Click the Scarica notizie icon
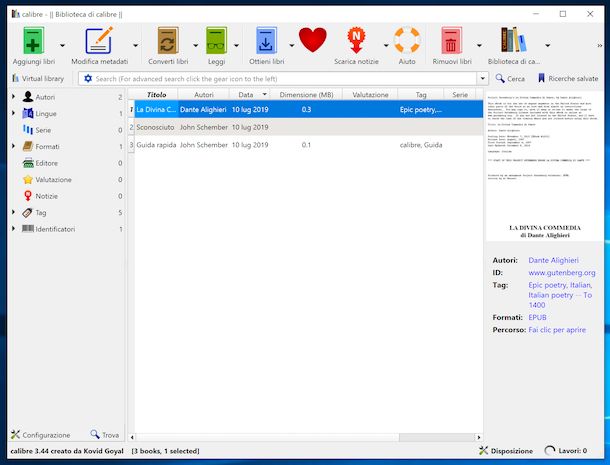The width and height of the screenshot is (610, 465). pos(356,40)
